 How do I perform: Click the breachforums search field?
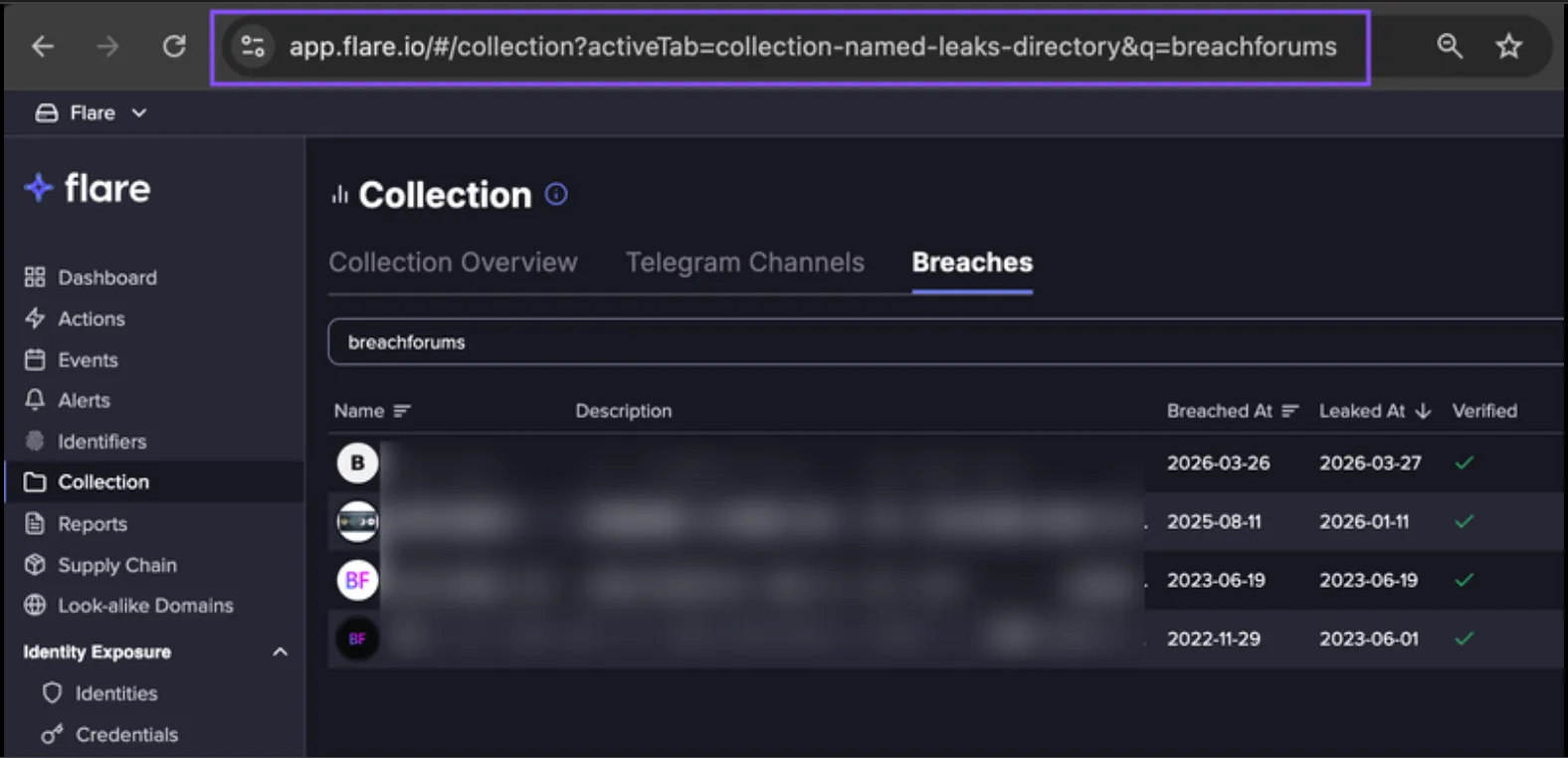(x=945, y=342)
